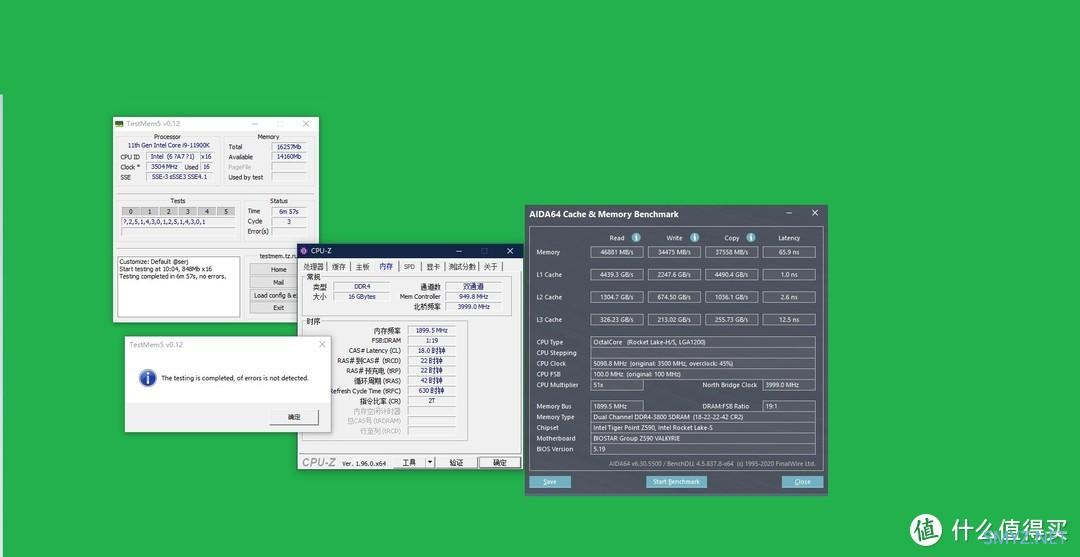Viewport: 1080px width, 557px height.
Task: Click L3 Cache Latency value 12.5 ns
Action: point(789,319)
